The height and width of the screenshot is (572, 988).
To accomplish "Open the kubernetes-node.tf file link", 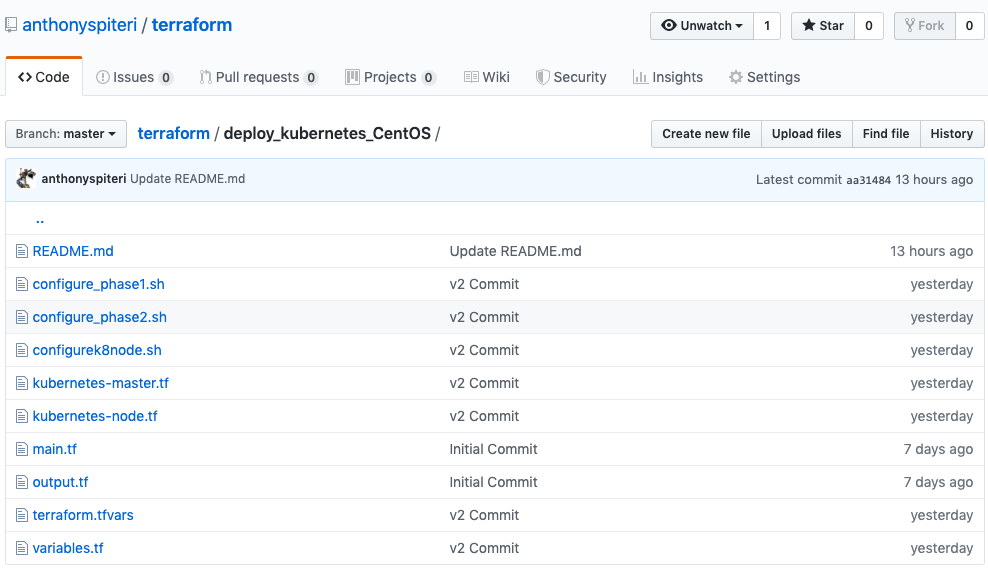I will click(x=95, y=416).
